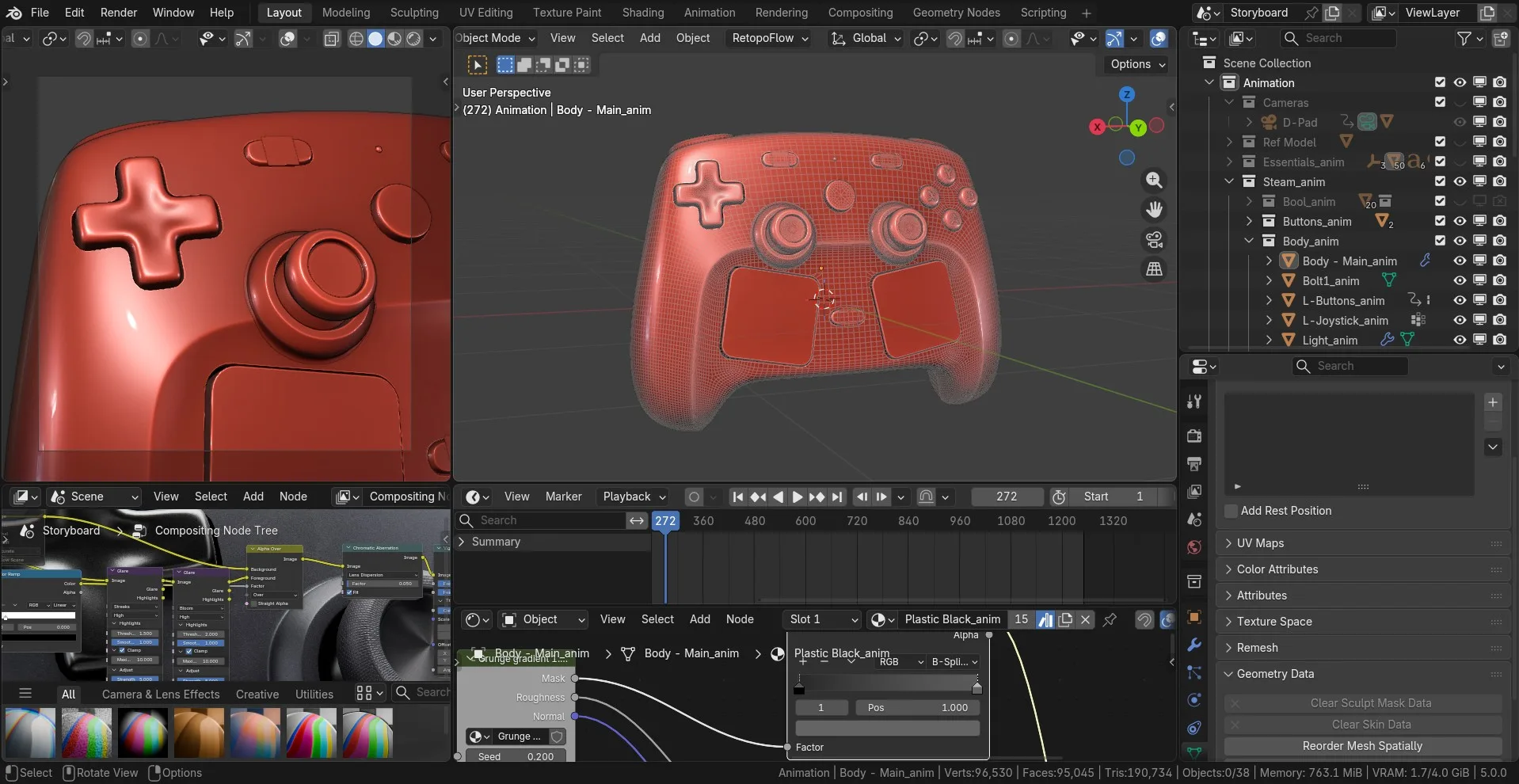Click the current frame field showing 272
Screen dimensions: 1519x784
(x=1007, y=497)
